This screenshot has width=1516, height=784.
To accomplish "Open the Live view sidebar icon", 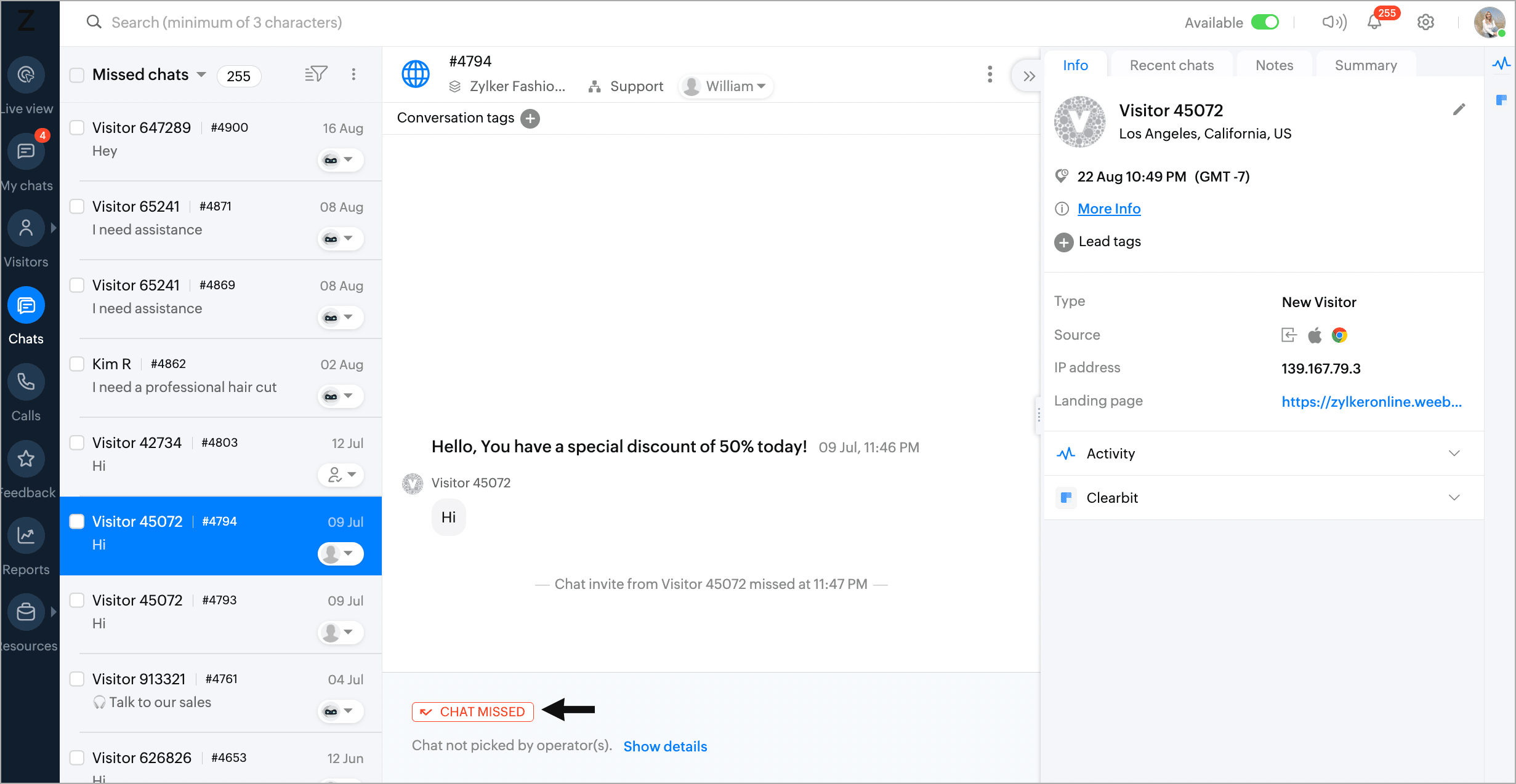I will (x=26, y=75).
